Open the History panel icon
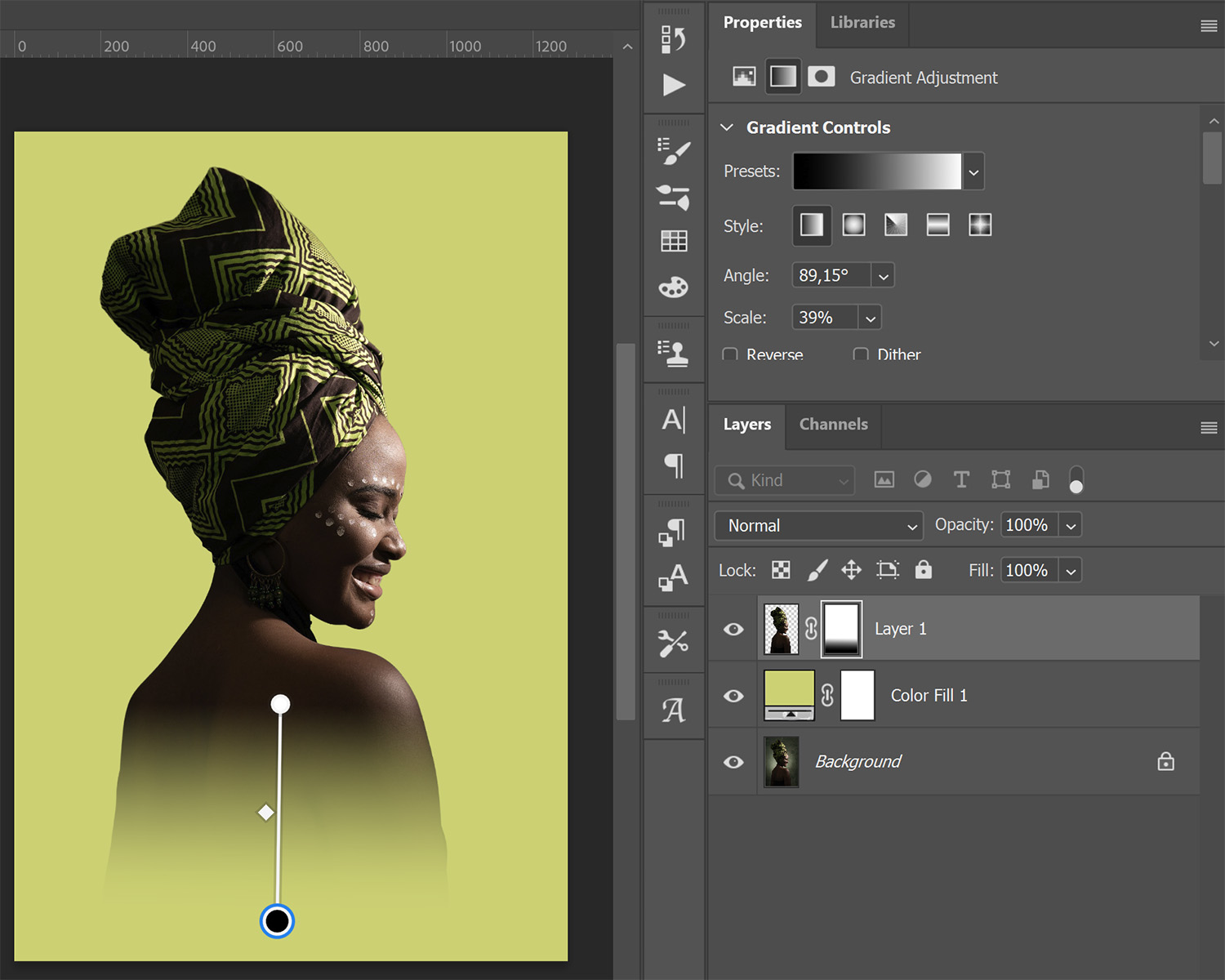This screenshot has height=980, width=1225. tap(673, 38)
